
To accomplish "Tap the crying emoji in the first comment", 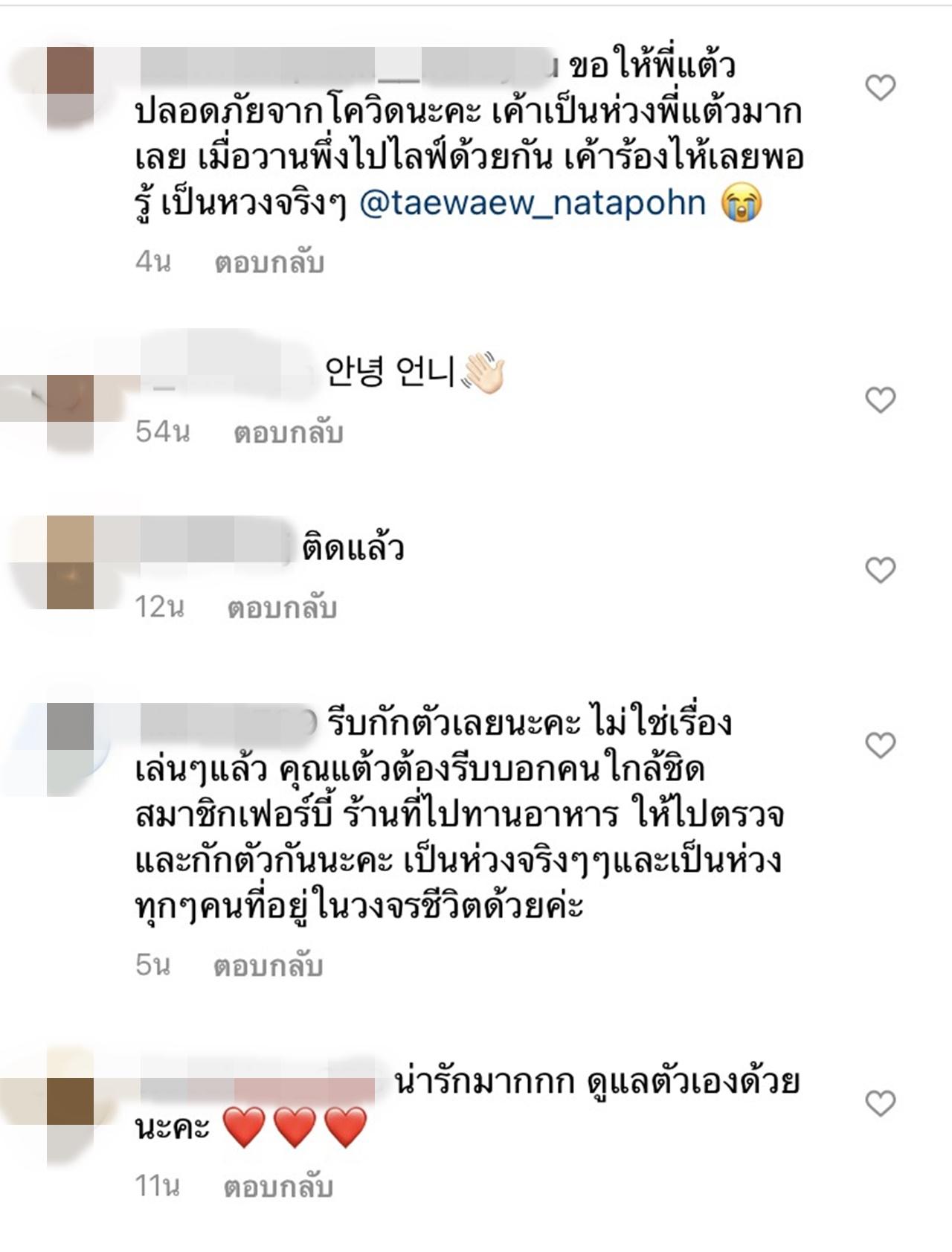I will [742, 203].
